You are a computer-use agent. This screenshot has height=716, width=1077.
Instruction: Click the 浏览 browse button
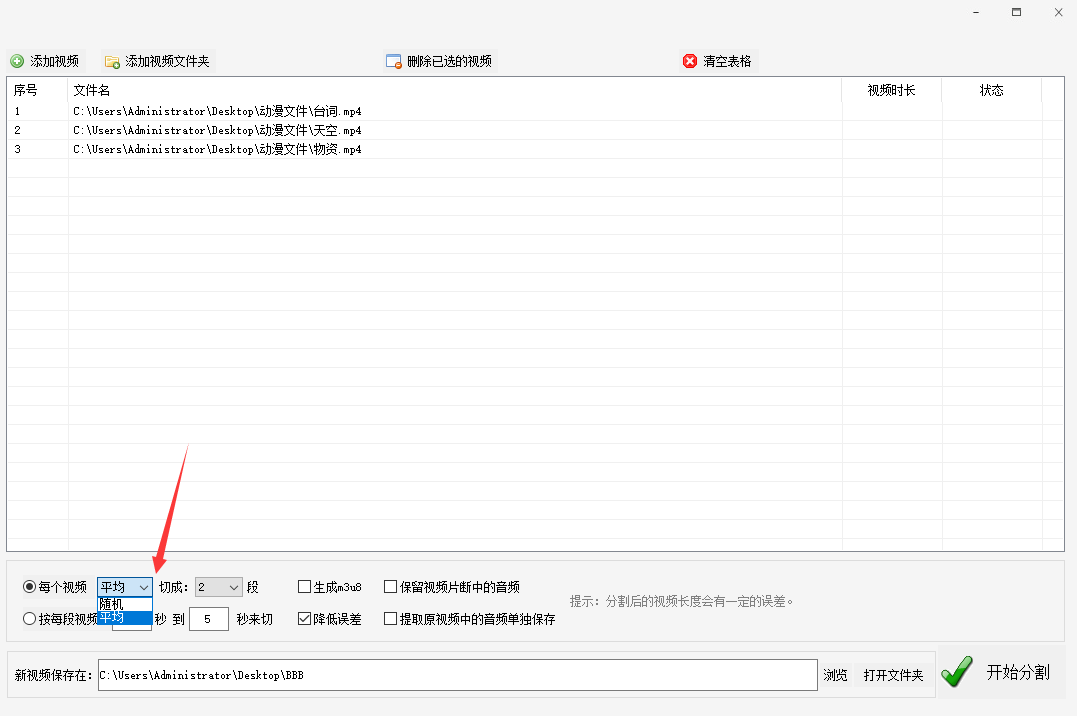point(835,675)
